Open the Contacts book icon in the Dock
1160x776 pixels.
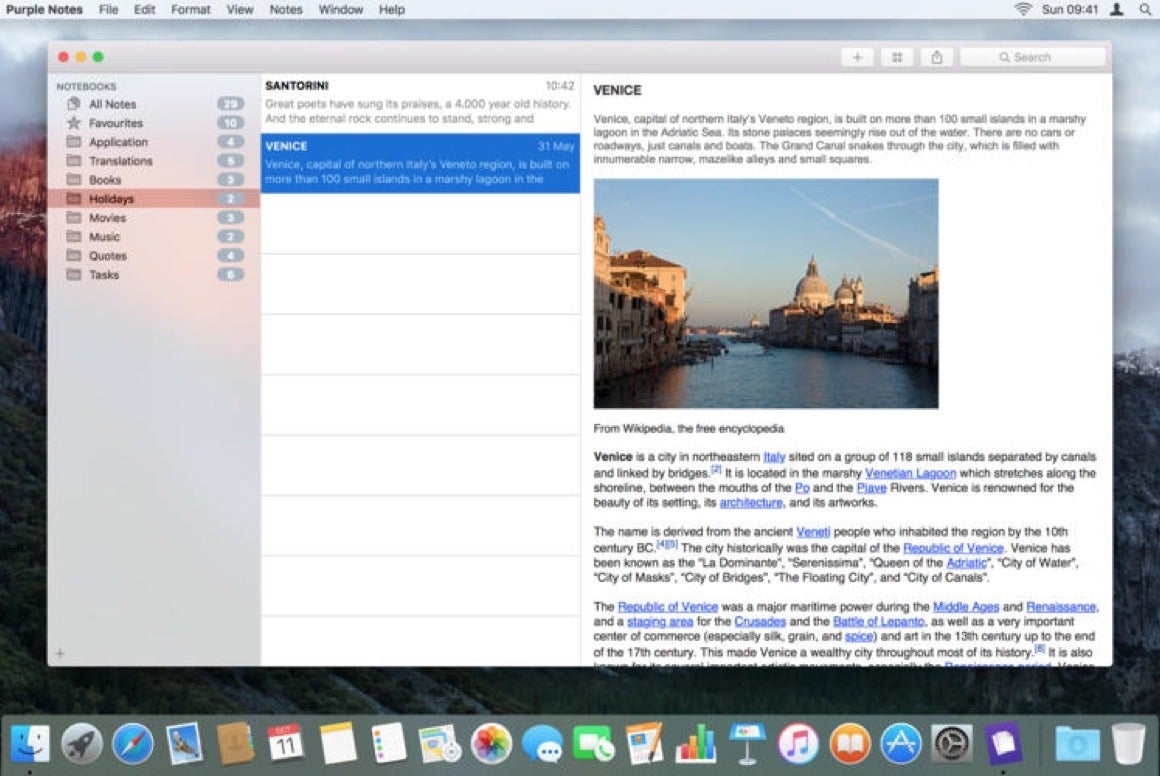[x=235, y=743]
